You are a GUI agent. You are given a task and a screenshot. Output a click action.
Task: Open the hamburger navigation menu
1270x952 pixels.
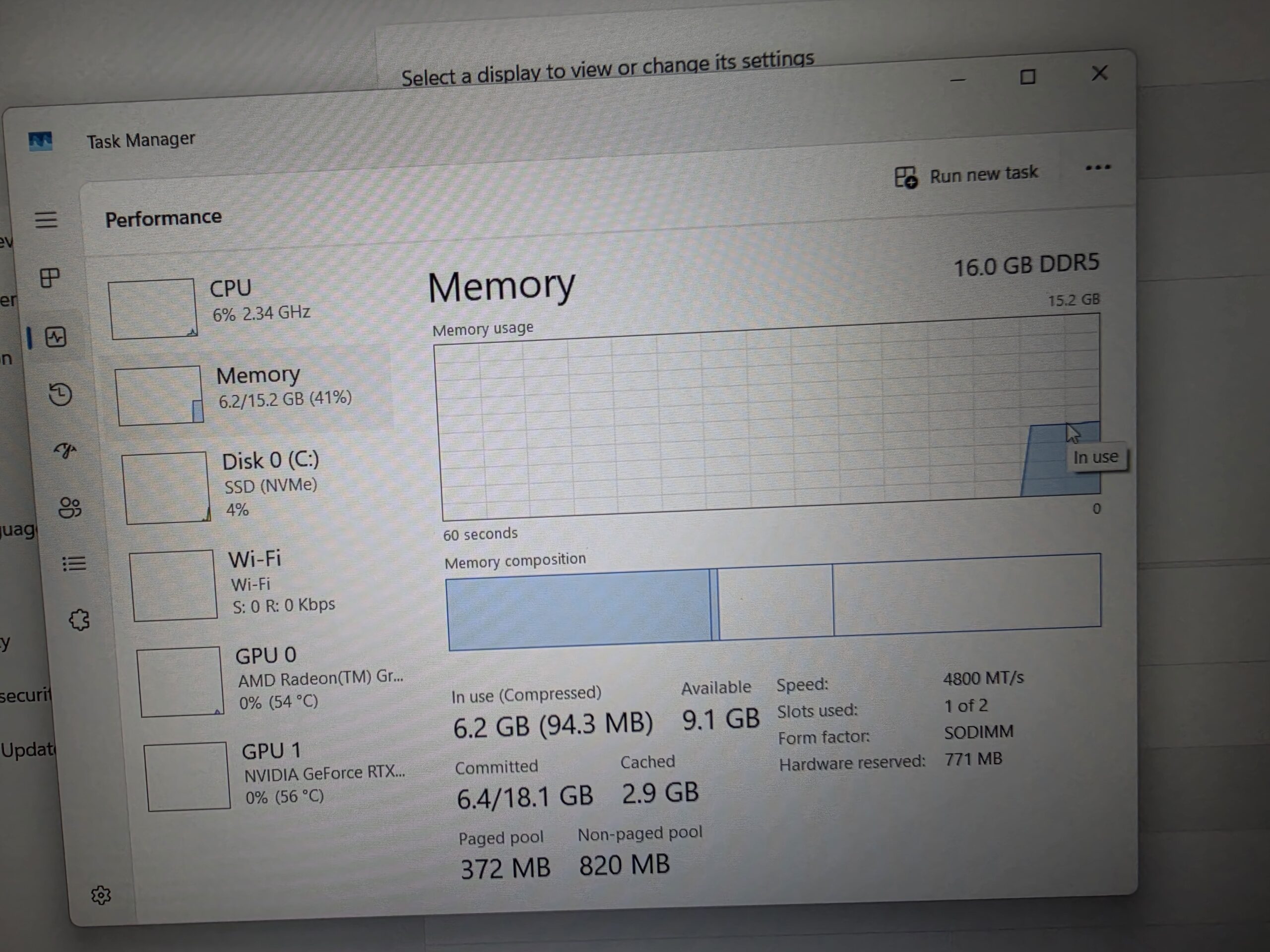[46, 220]
